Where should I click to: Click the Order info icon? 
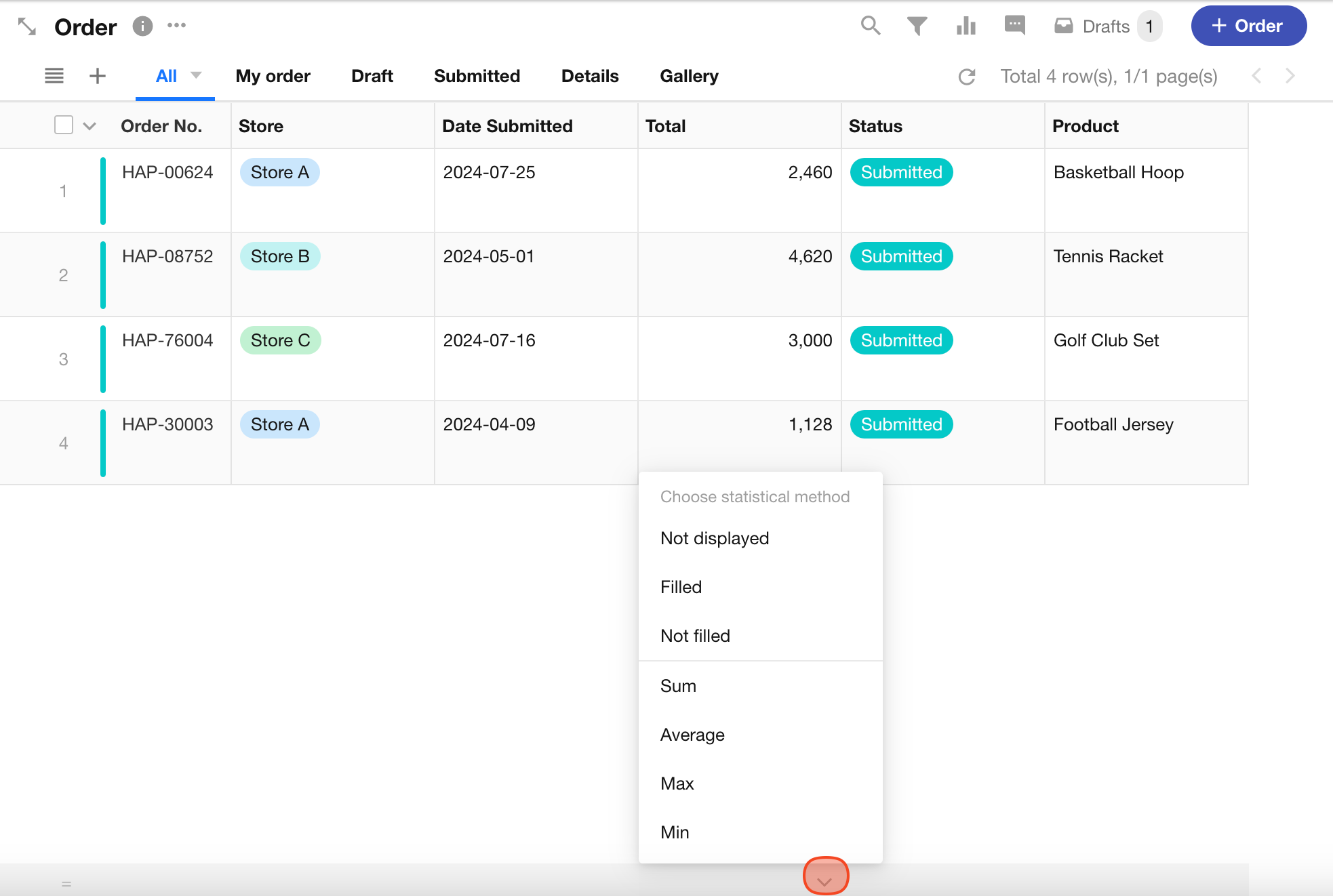[142, 26]
